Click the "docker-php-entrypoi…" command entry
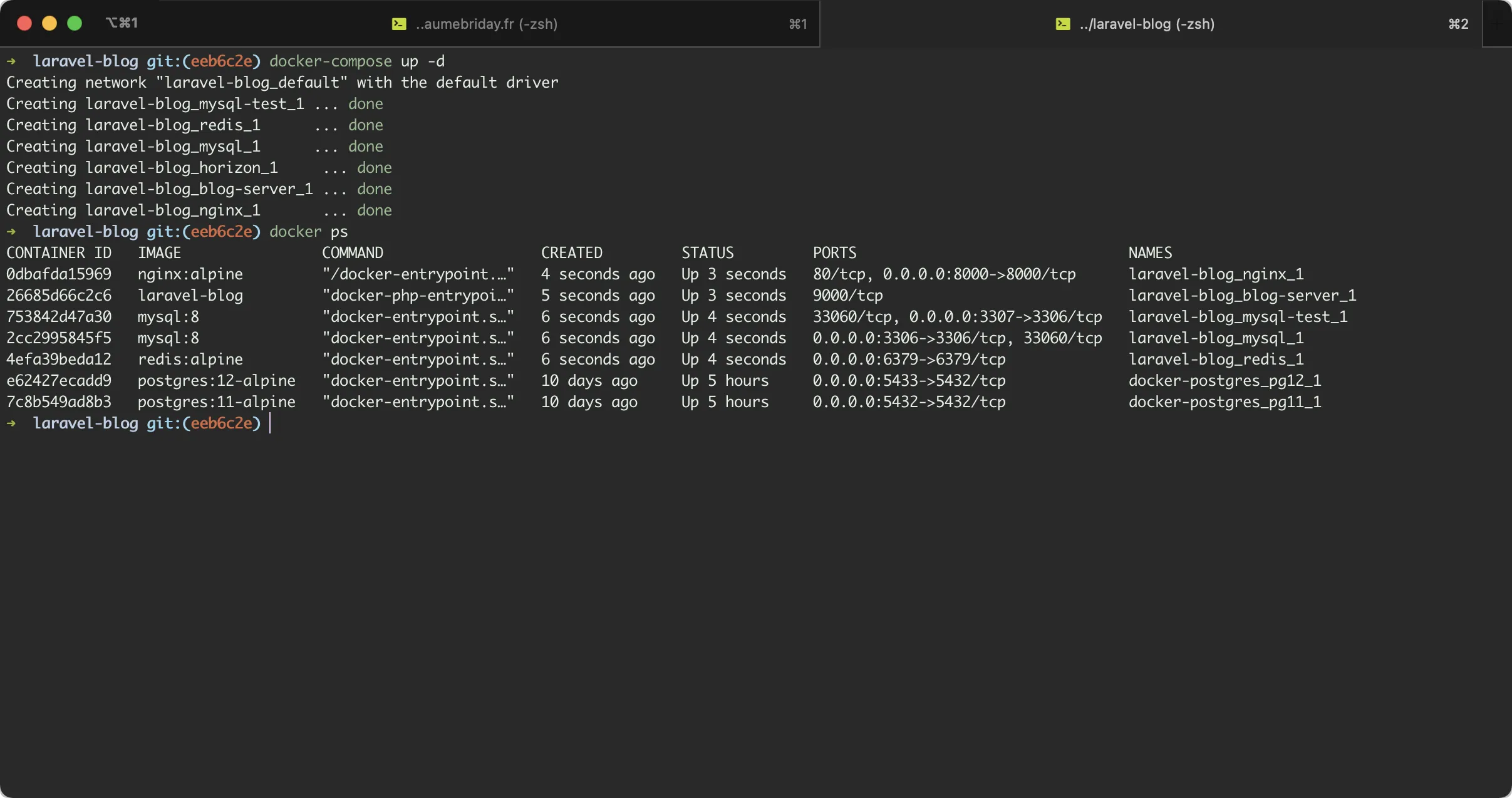This screenshot has width=1512, height=798. click(x=418, y=296)
